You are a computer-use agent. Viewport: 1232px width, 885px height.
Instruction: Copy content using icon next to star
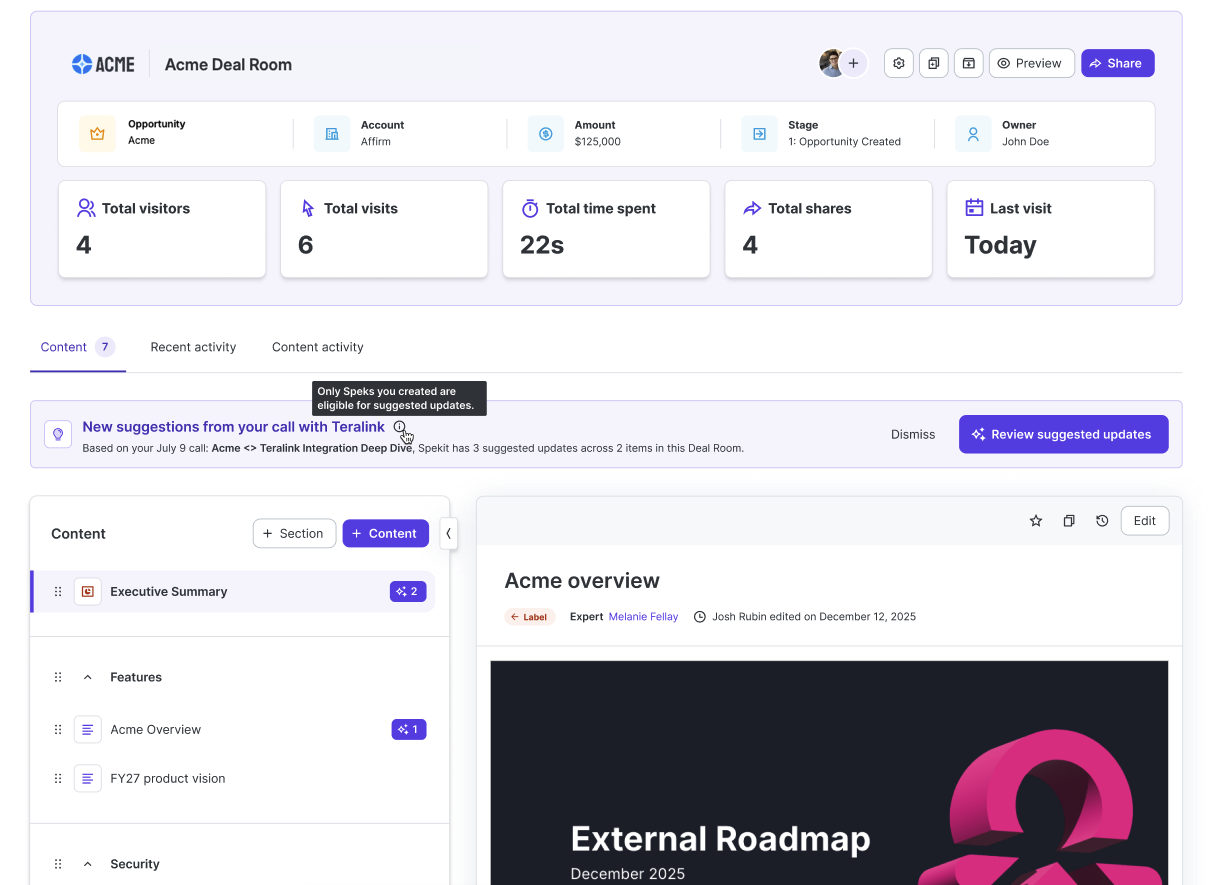(1069, 521)
